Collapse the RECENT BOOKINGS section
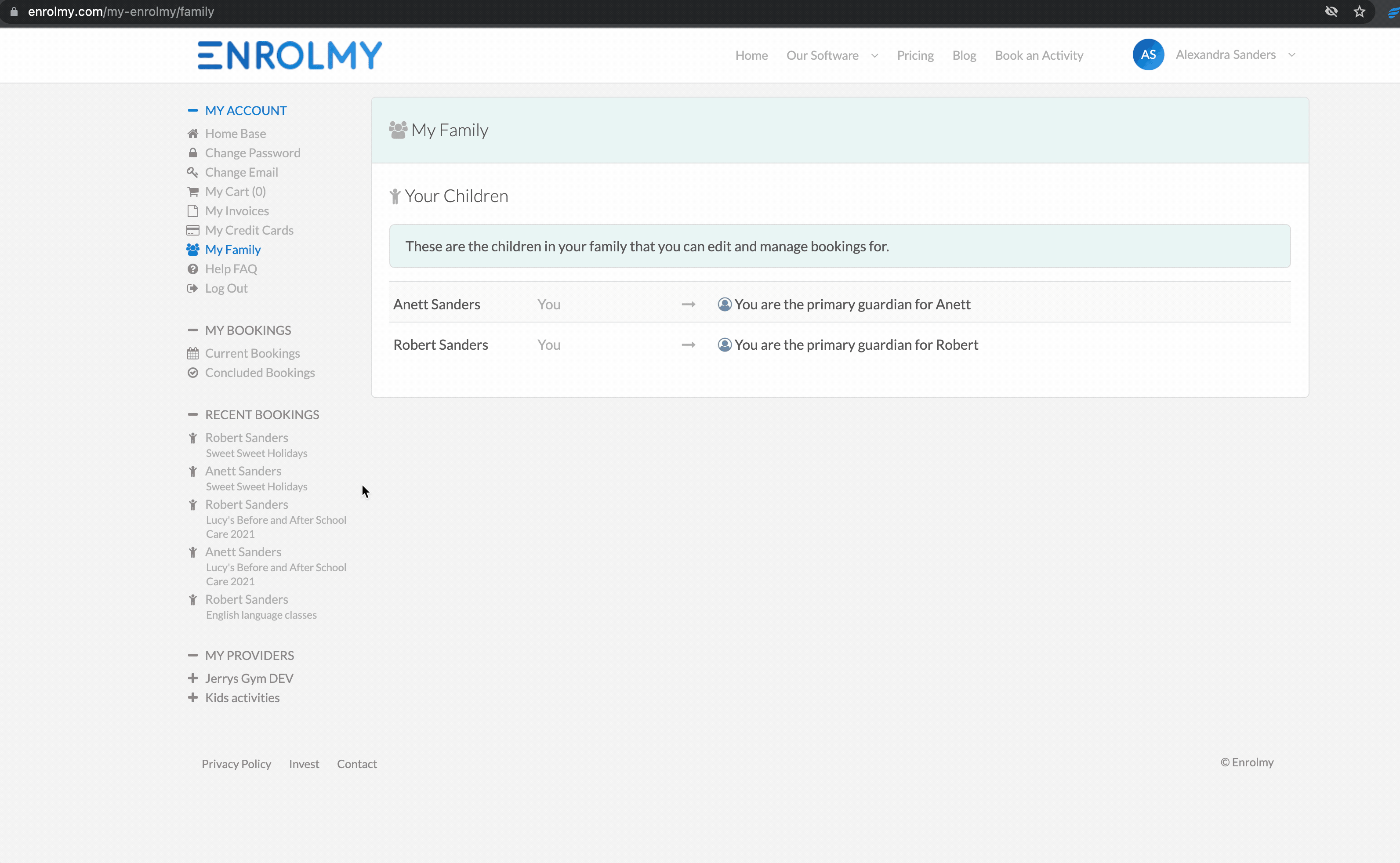1400x863 pixels. [x=193, y=415]
